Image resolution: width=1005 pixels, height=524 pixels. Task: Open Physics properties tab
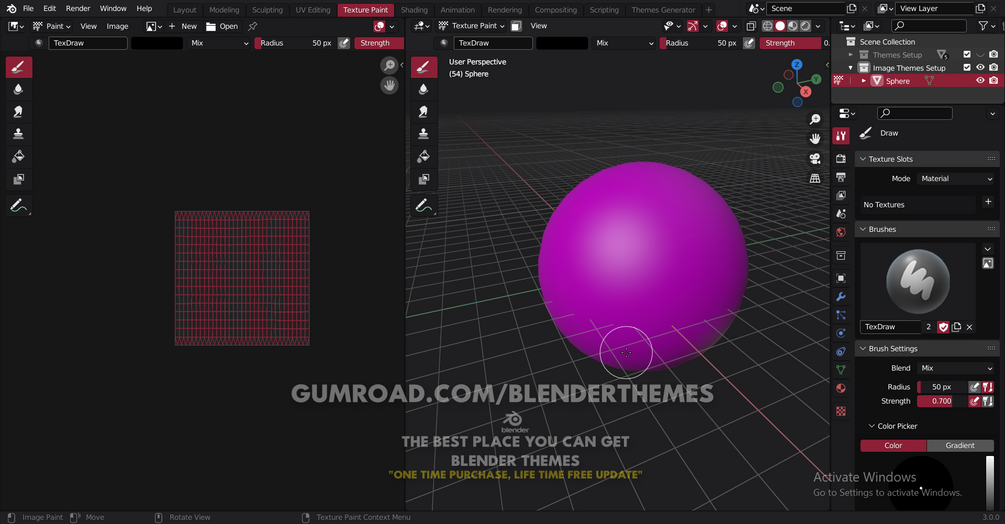841,333
